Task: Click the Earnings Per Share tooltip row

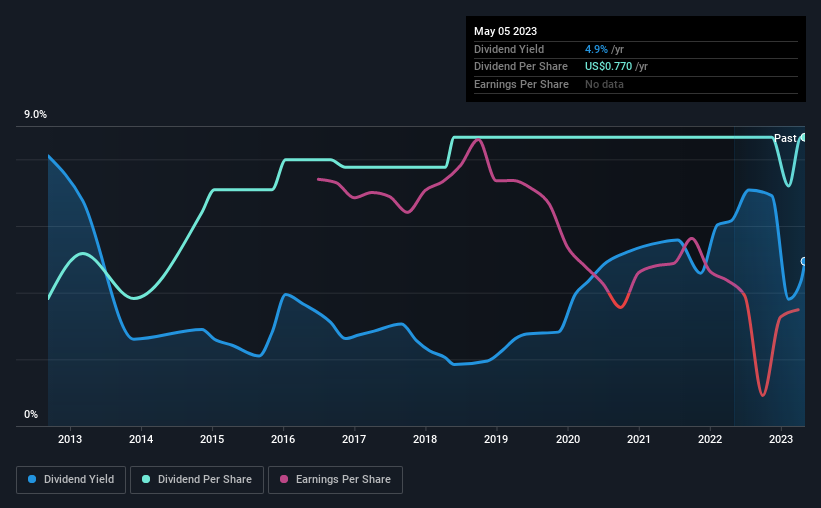Action: tap(636, 84)
